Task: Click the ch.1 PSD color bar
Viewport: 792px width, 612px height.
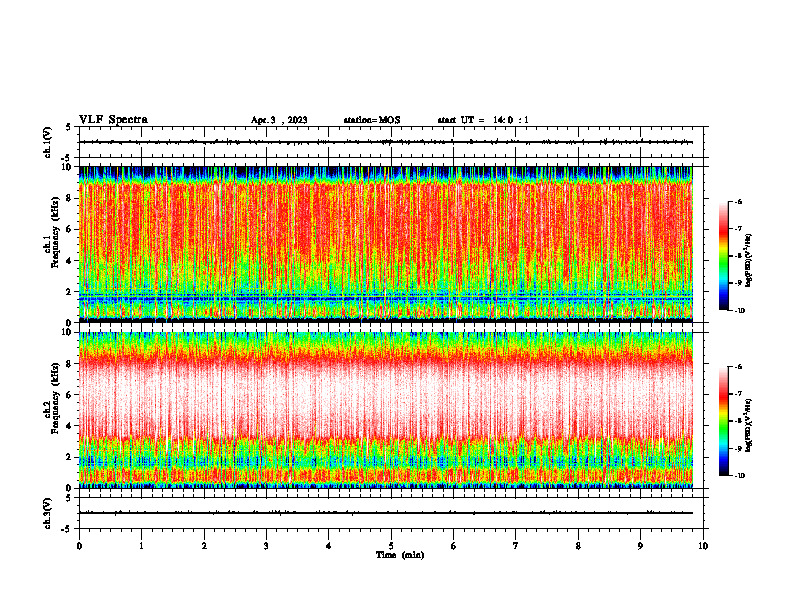Action: (x=723, y=256)
